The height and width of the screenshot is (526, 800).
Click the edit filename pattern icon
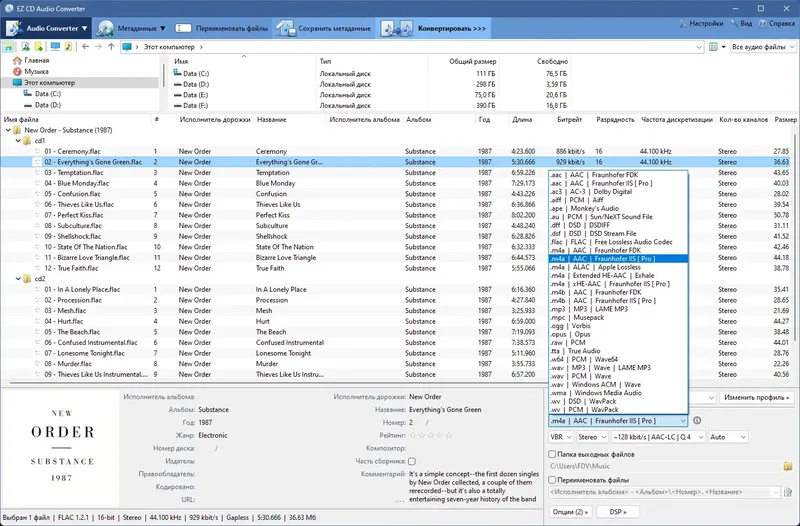click(x=788, y=492)
